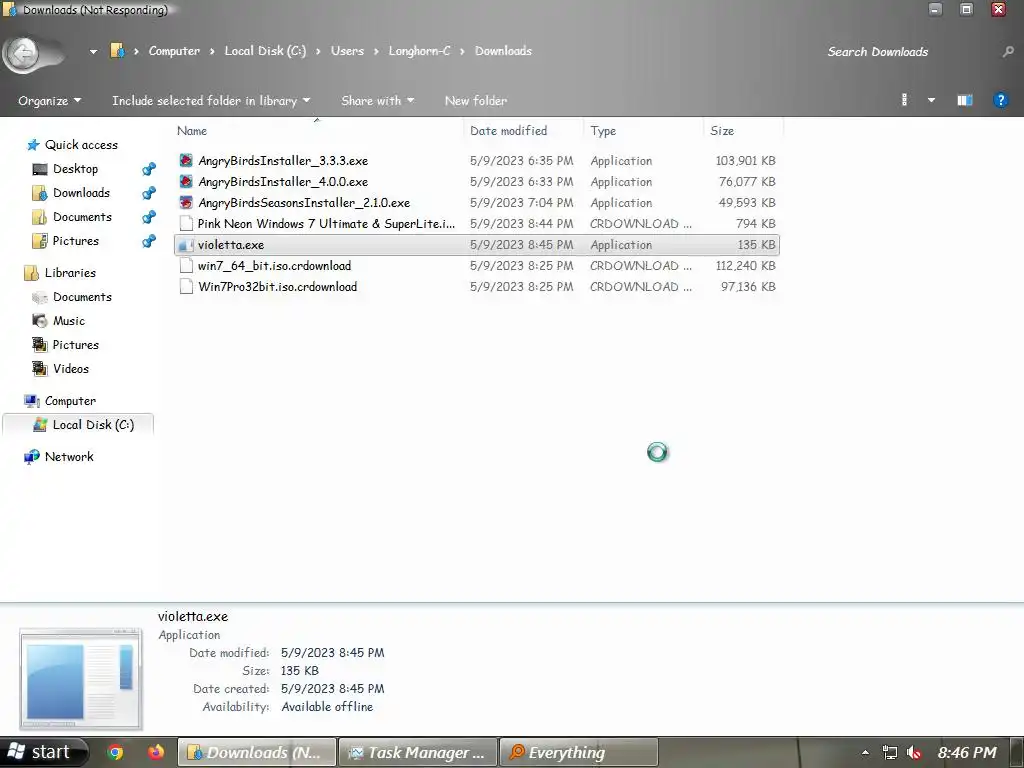Image resolution: width=1024 pixels, height=768 pixels.
Task: Click the Back navigation arrow button
Action: click(x=24, y=53)
